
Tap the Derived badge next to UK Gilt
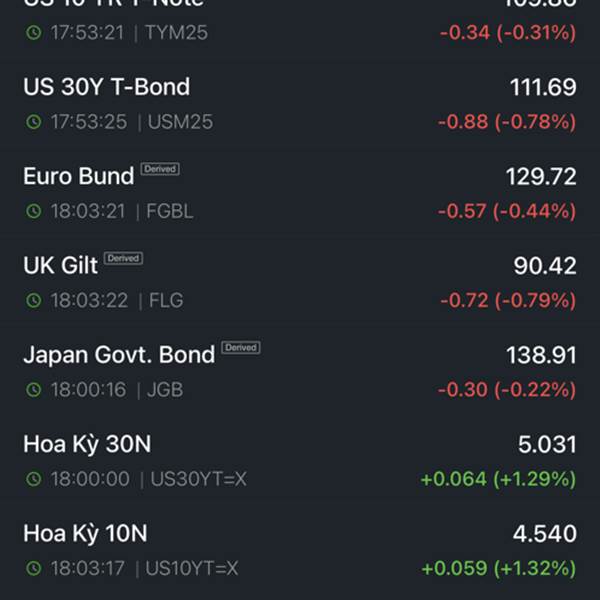click(123, 258)
